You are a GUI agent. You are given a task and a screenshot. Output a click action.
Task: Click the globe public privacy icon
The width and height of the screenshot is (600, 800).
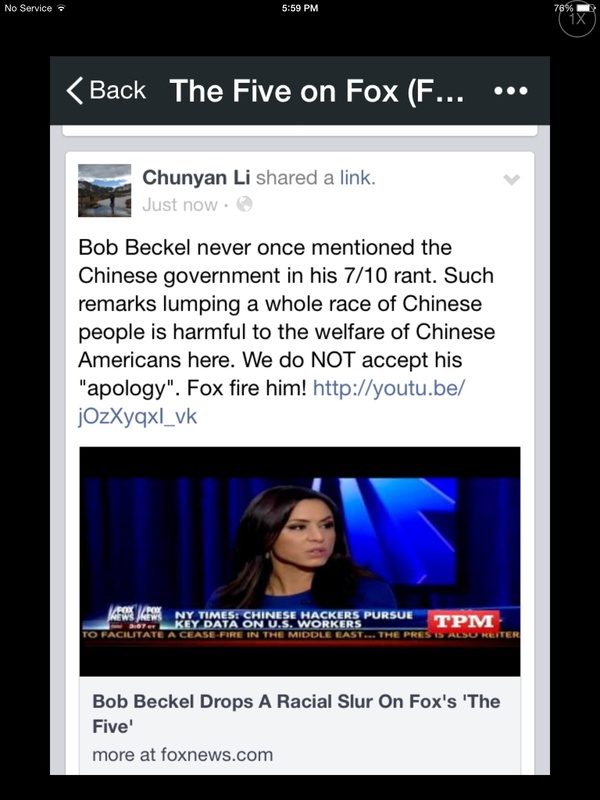coord(244,204)
